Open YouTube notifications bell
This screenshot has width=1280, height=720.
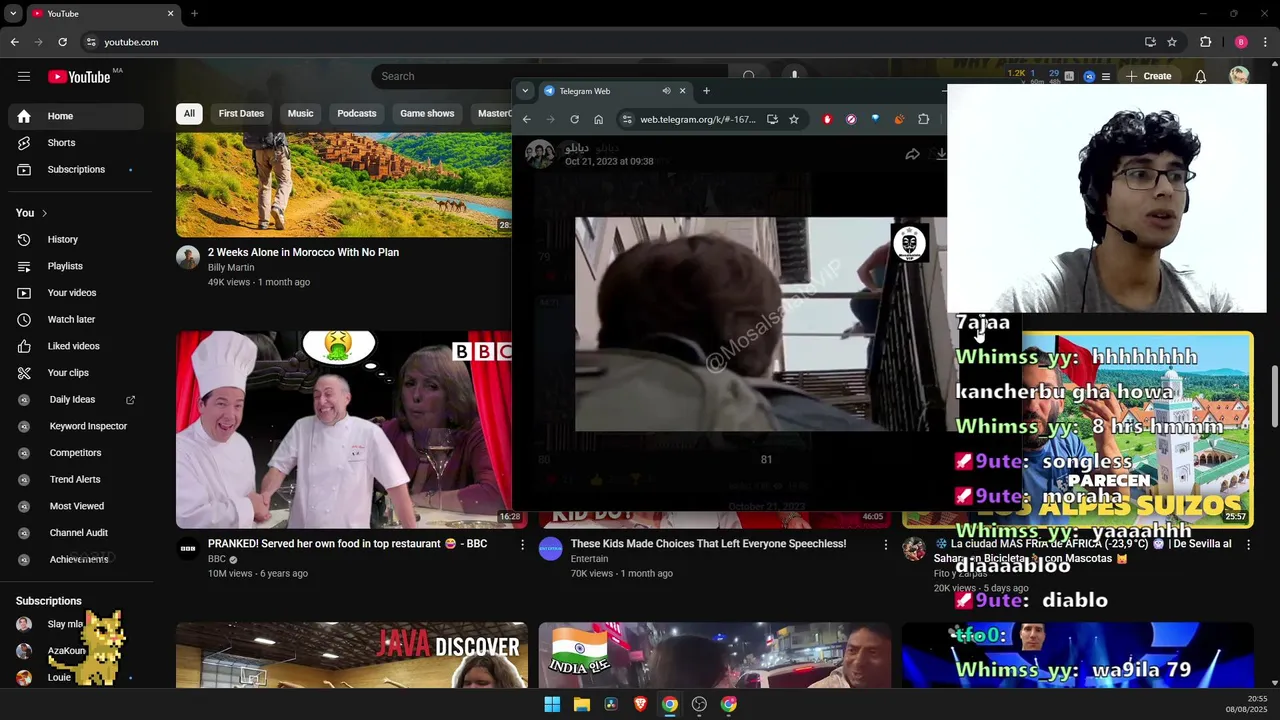click(x=1200, y=76)
